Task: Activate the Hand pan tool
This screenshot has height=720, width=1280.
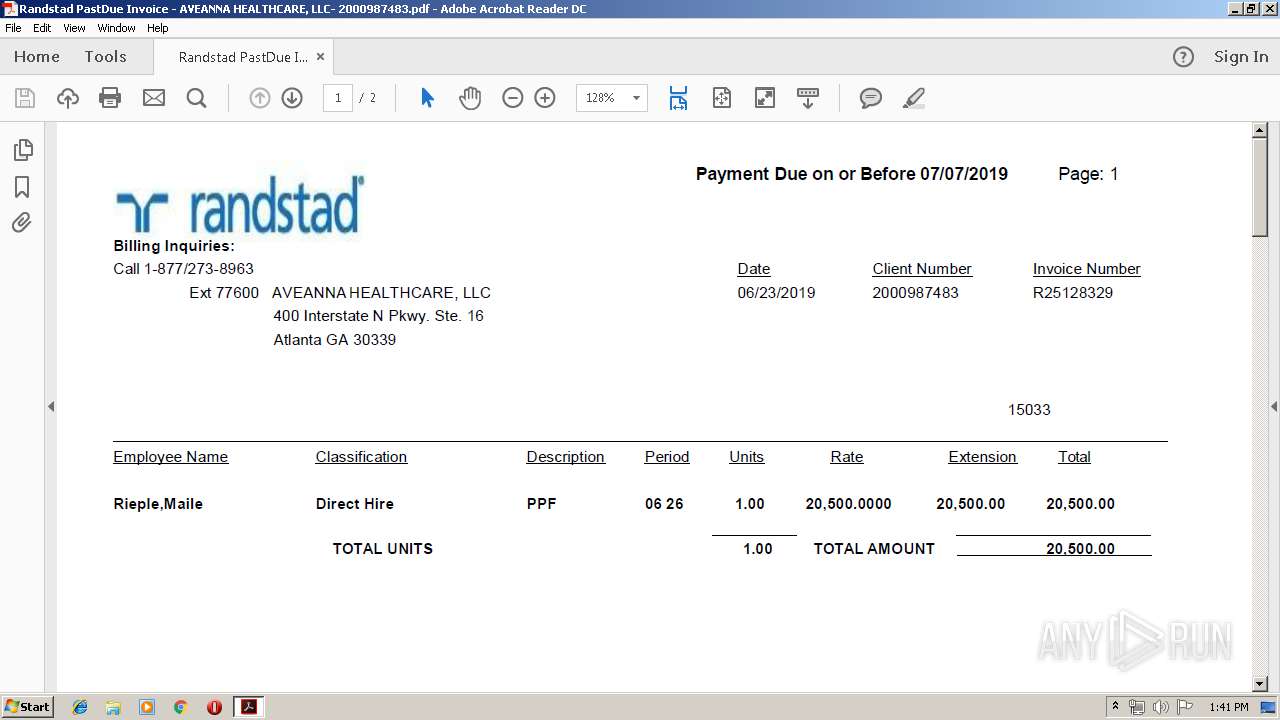Action: click(x=470, y=98)
